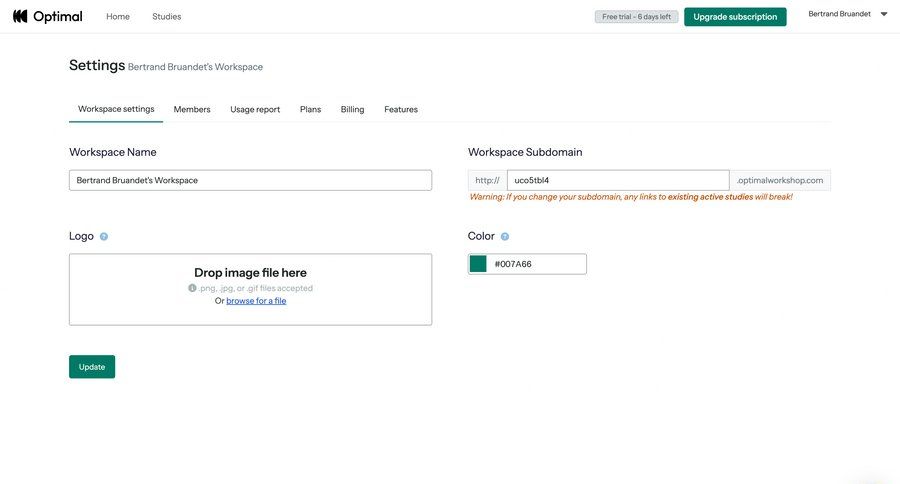
Task: Switch to the Members tab
Action: [192, 109]
